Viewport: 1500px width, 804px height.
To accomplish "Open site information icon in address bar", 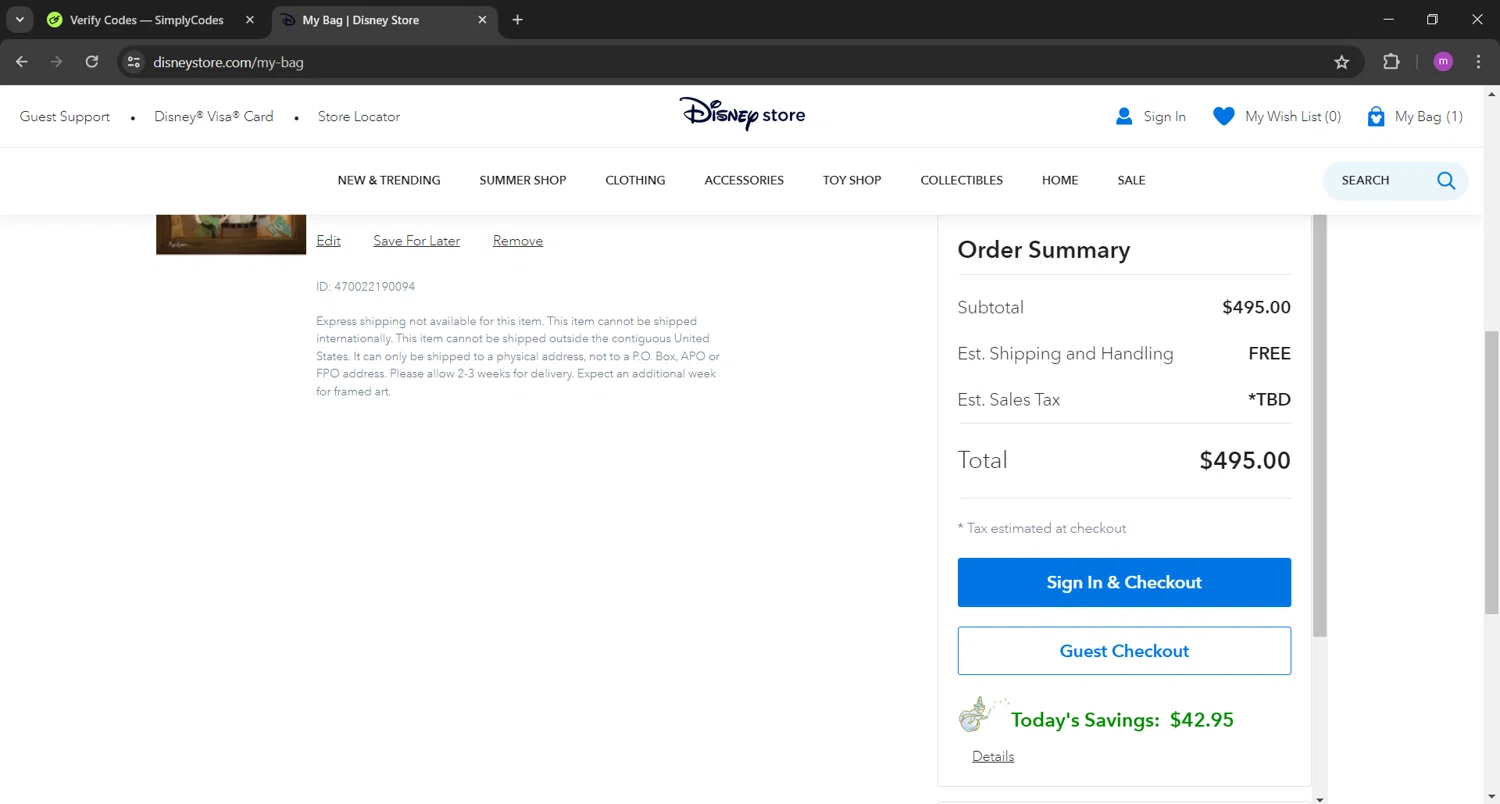I will 134,62.
